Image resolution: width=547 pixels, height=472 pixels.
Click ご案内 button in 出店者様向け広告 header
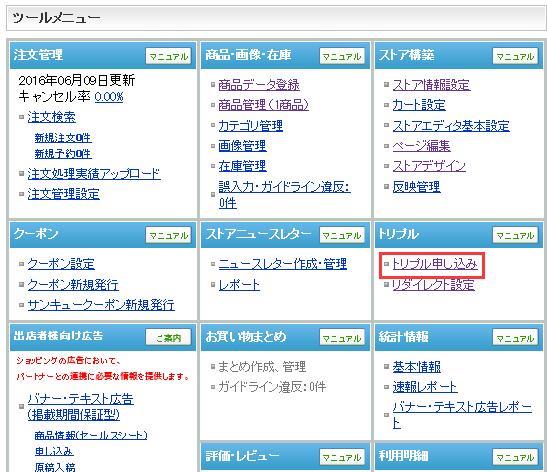click(168, 337)
